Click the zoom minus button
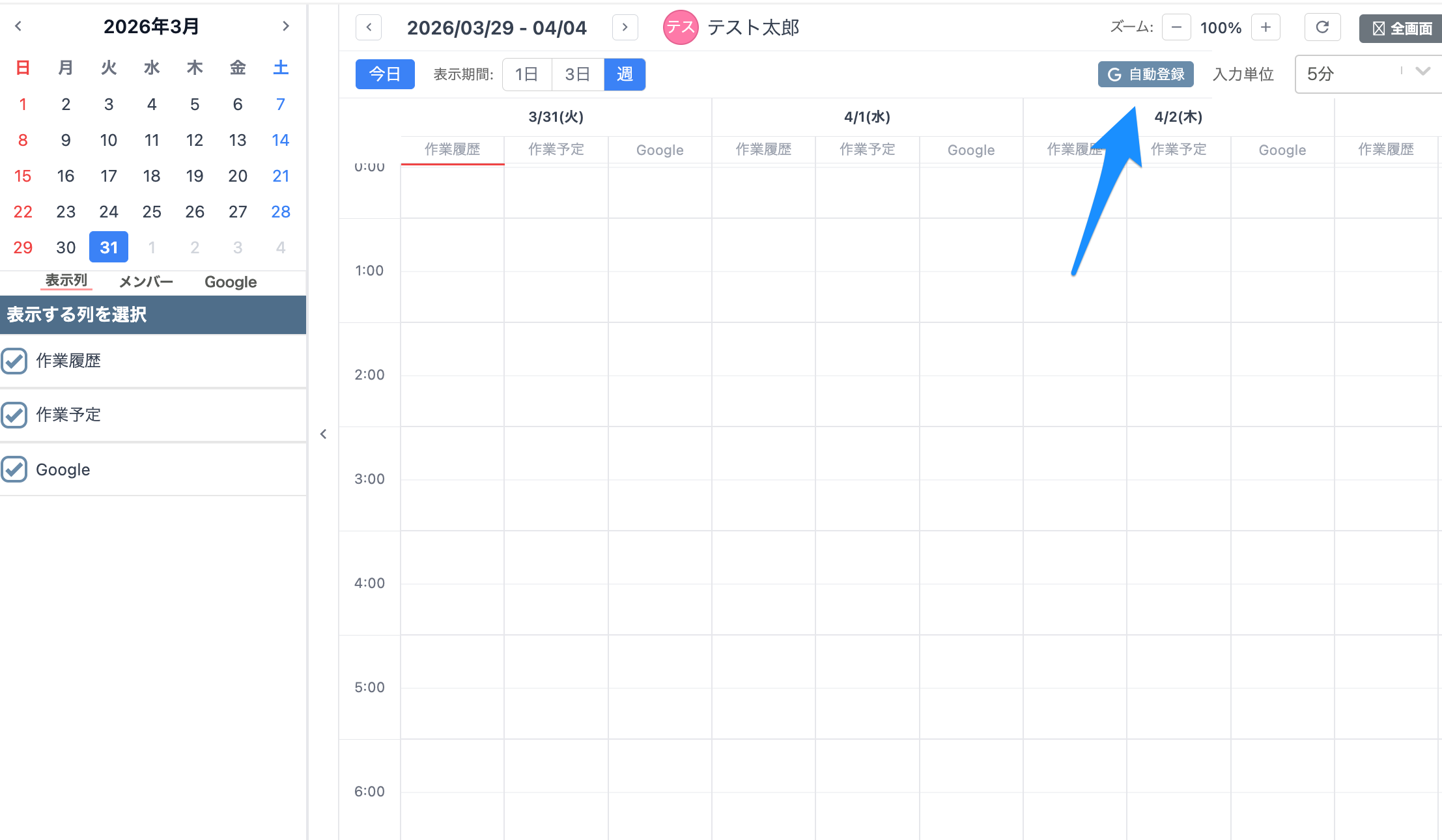This screenshot has width=1442, height=840. tap(1176, 27)
